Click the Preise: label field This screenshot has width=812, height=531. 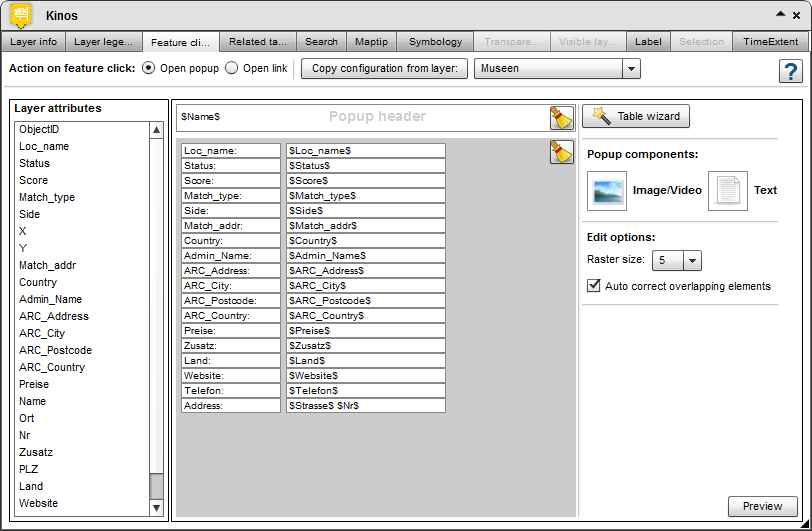coord(231,331)
